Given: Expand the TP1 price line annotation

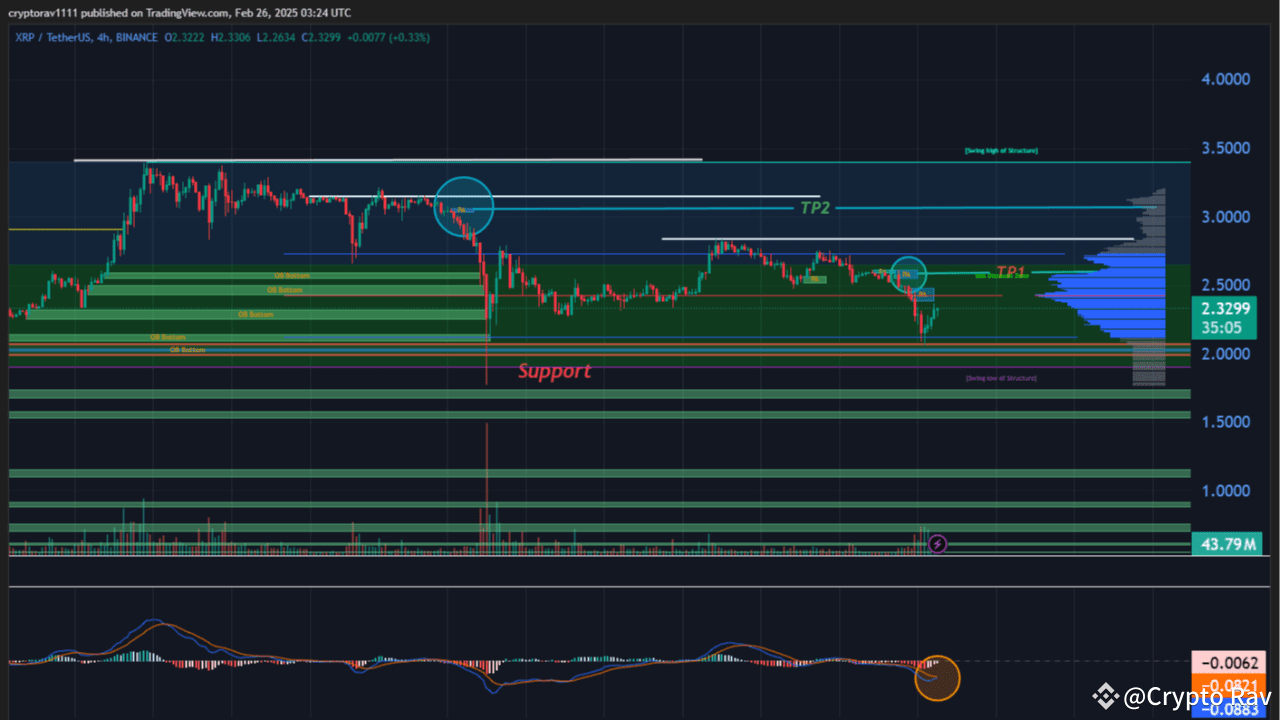Looking at the screenshot, I should (x=1010, y=269).
